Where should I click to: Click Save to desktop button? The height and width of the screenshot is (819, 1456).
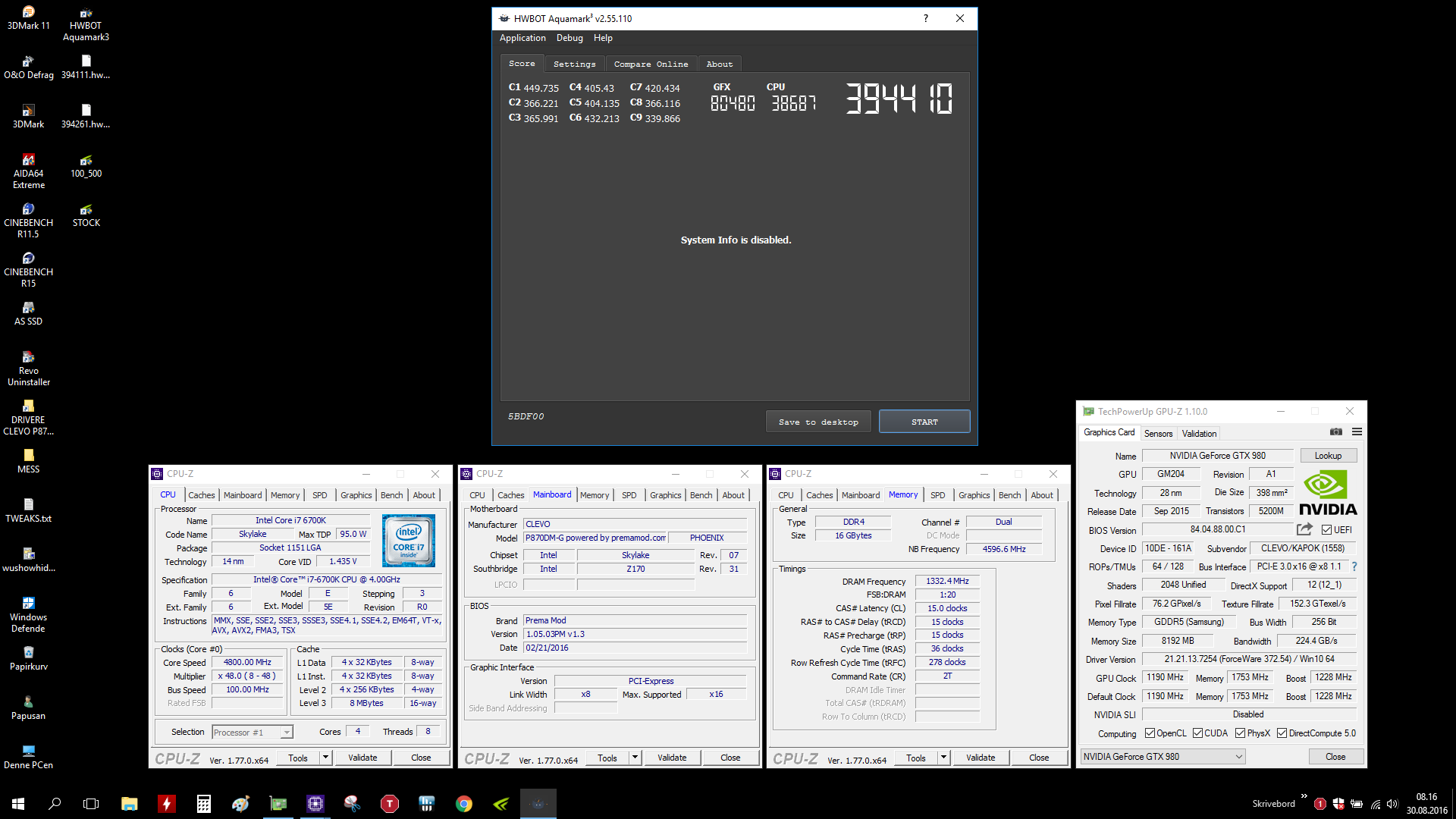point(818,422)
